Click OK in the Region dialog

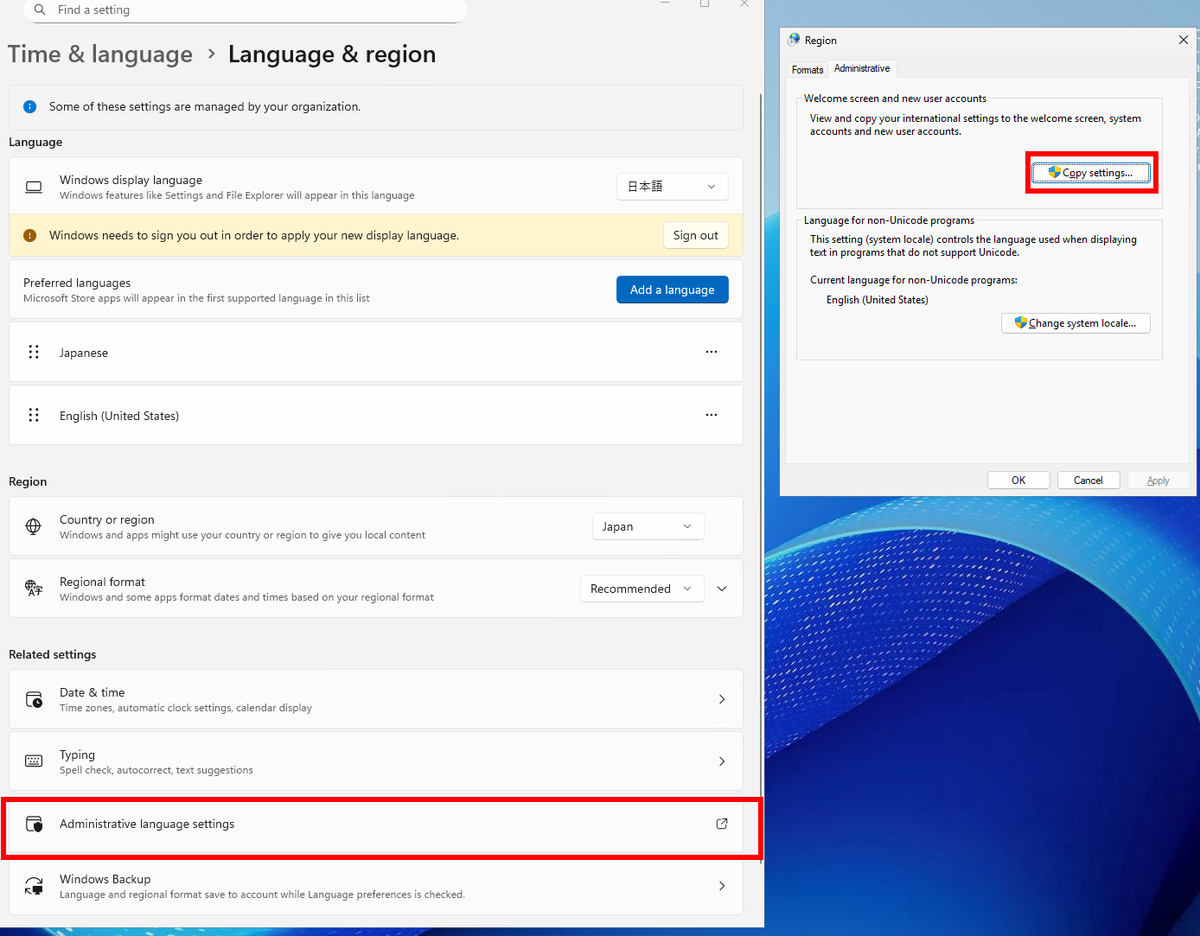click(x=1018, y=480)
